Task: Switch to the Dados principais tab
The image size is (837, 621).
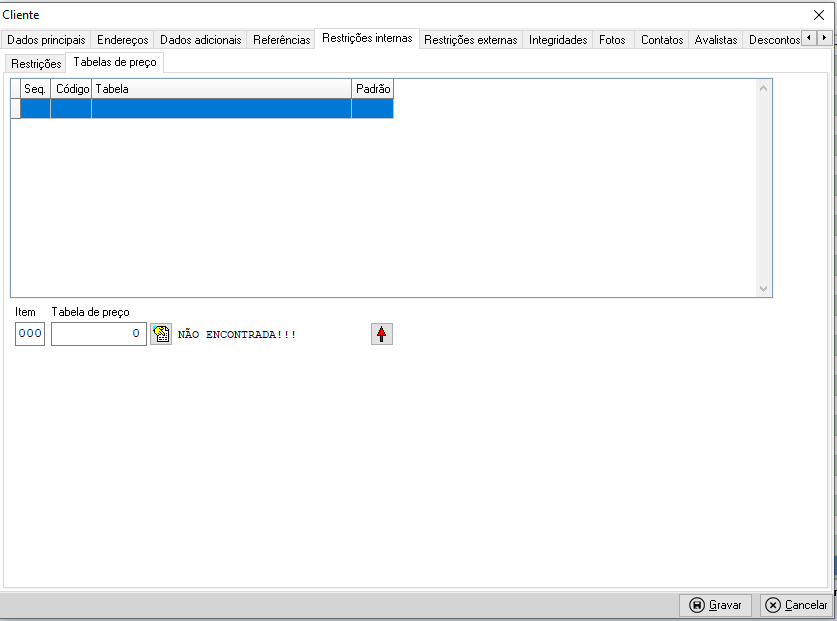Action: click(46, 40)
